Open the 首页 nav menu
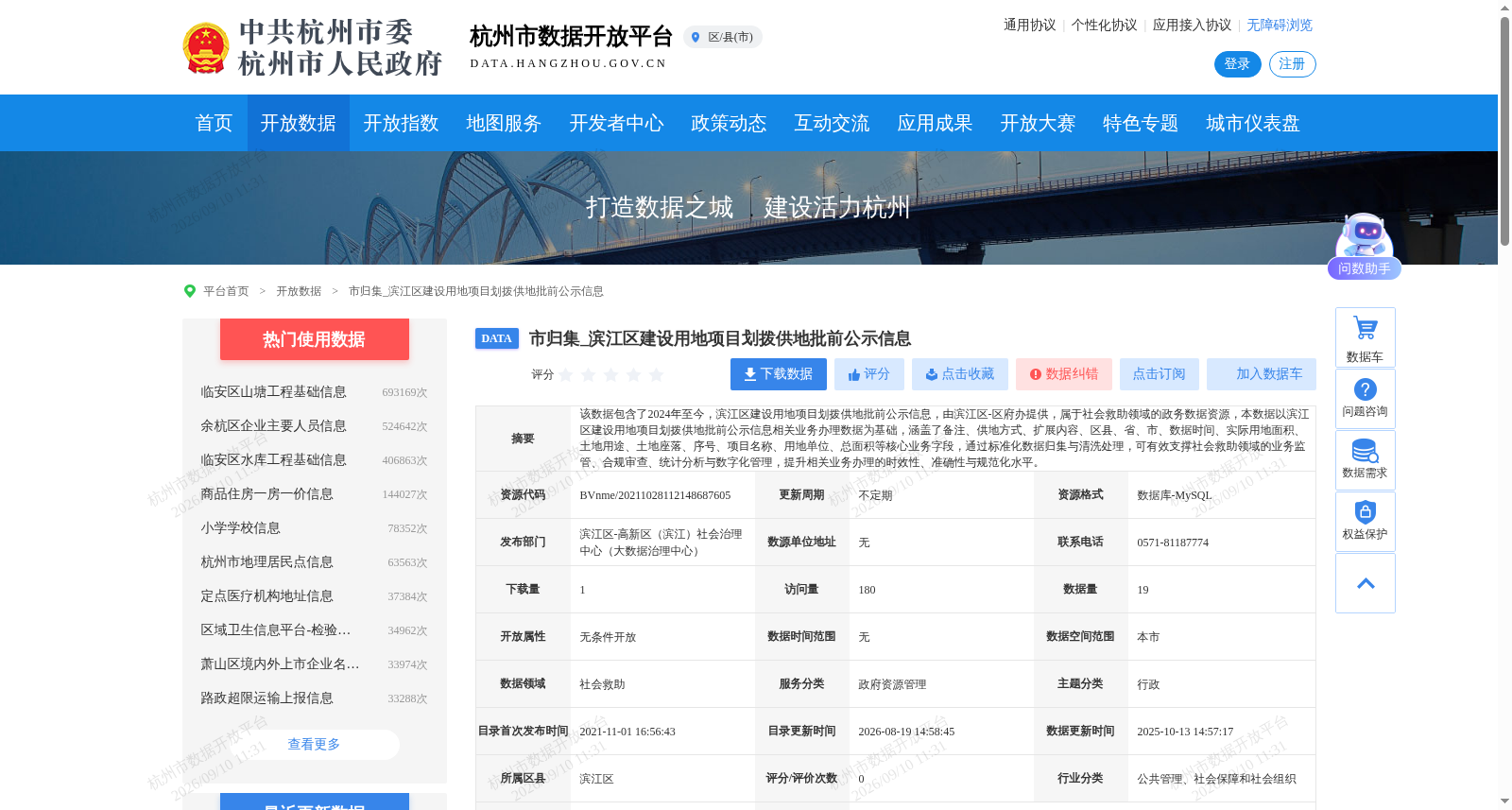This screenshot has height=810, width=1512. (x=214, y=123)
